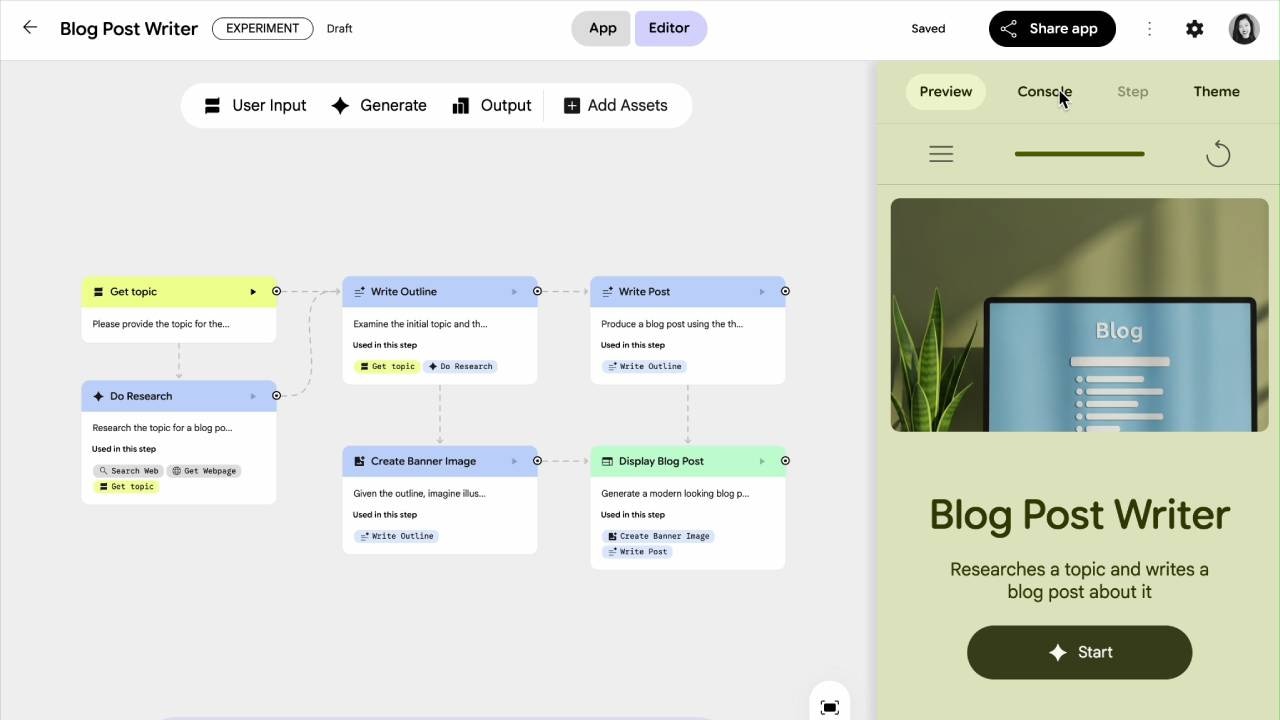The image size is (1280, 720).
Task: Click the Write Outline output port
Action: point(537,292)
